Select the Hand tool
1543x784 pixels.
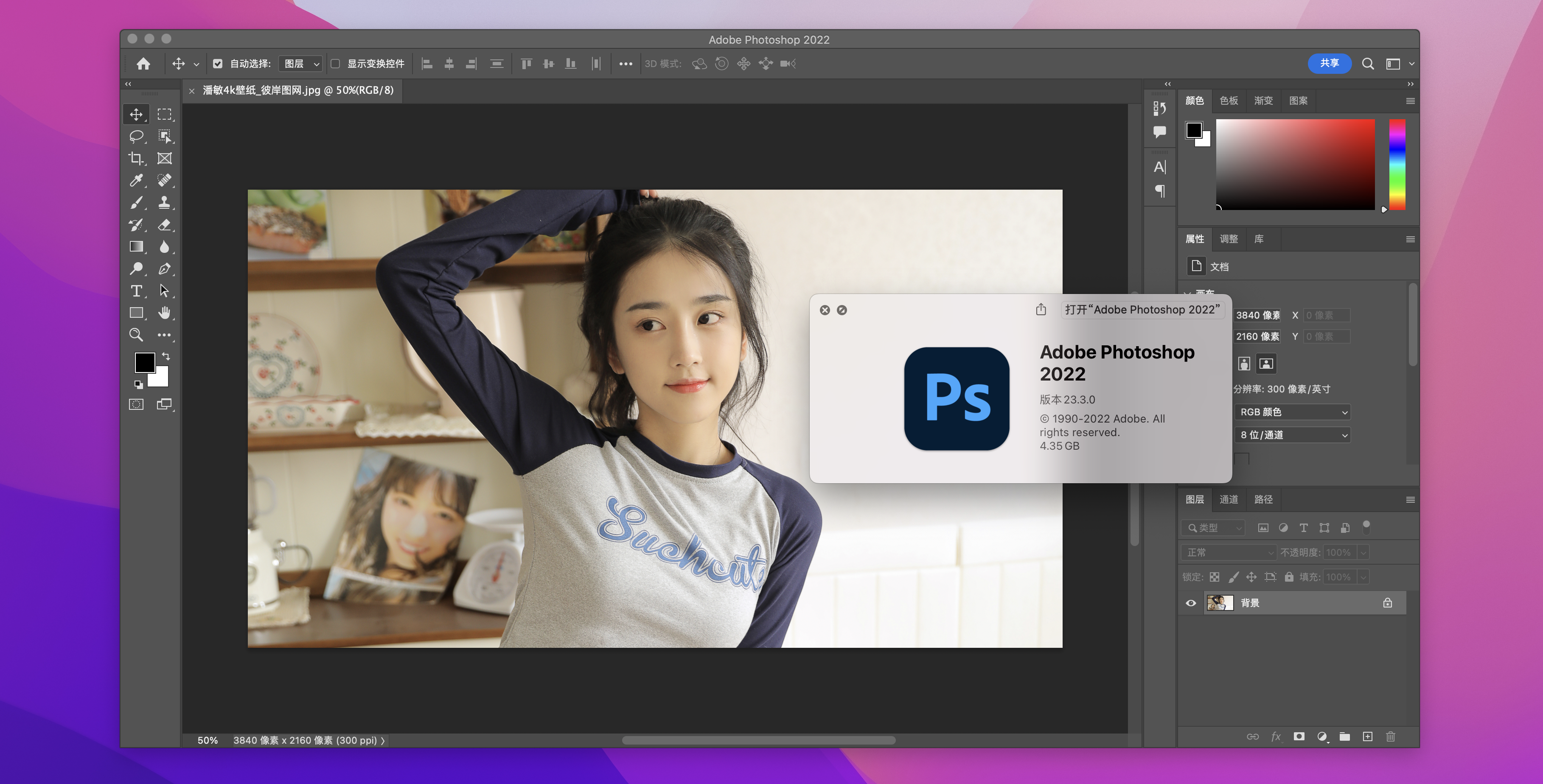[x=164, y=313]
